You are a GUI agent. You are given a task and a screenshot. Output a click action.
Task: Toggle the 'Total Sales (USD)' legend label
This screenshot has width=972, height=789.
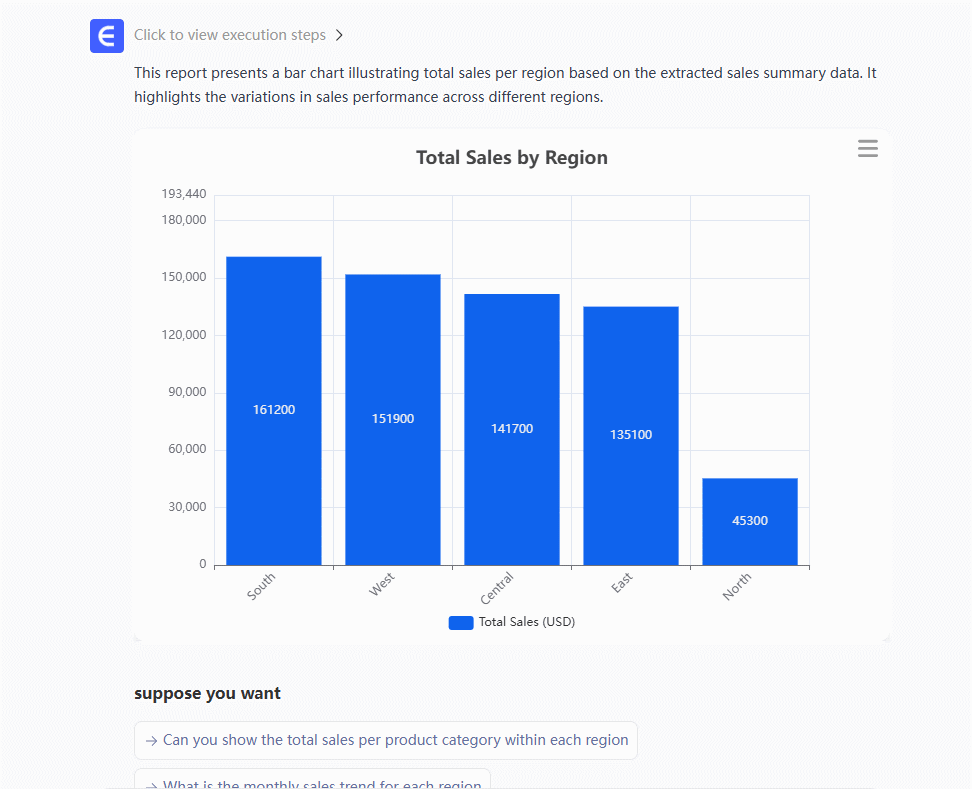pos(526,622)
